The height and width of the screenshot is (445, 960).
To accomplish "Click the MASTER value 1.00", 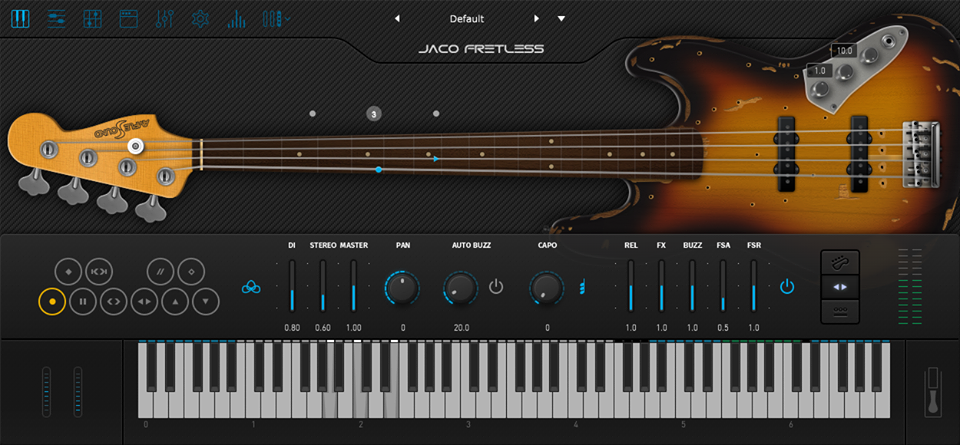I will coord(353,327).
